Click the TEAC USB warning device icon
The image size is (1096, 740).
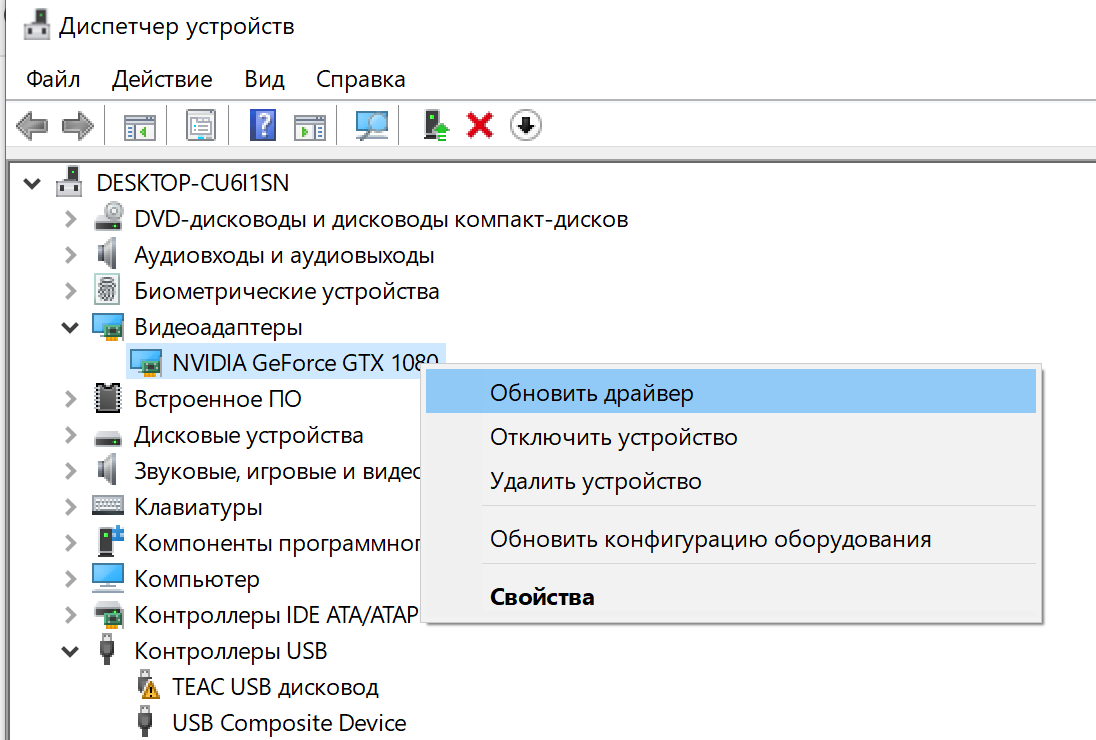point(147,685)
